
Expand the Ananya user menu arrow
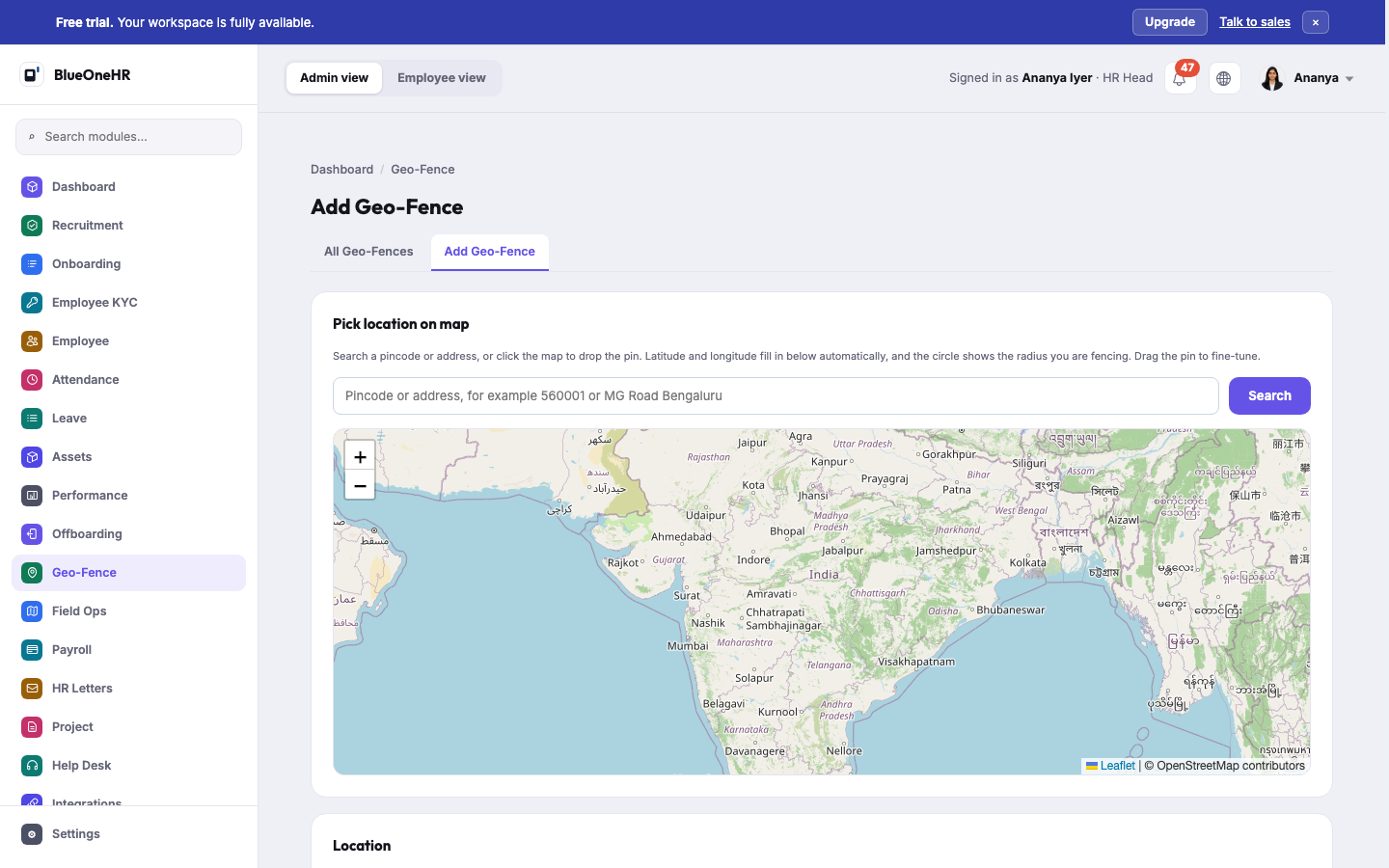point(1349,79)
